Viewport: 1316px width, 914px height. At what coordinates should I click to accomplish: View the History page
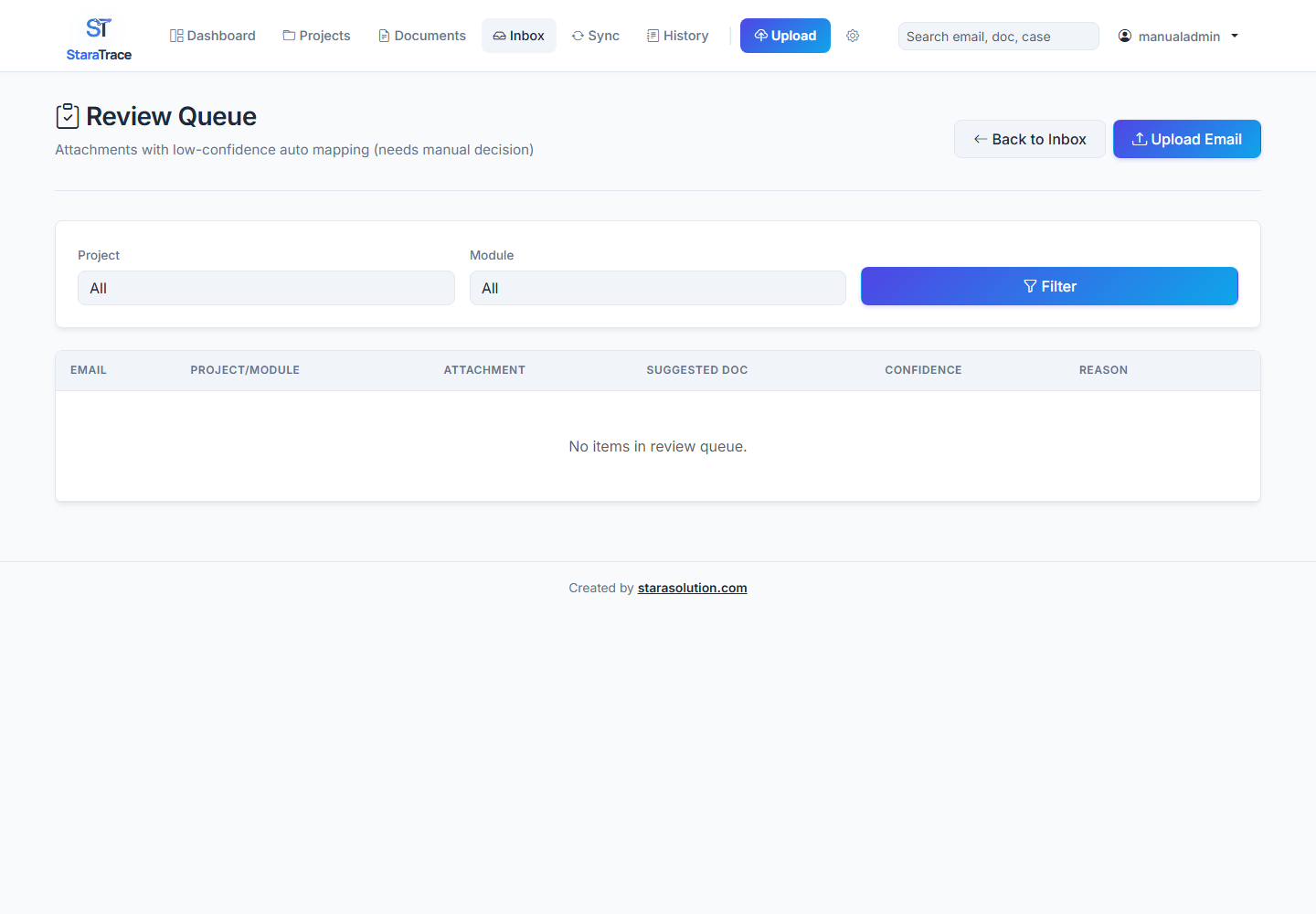tap(678, 36)
